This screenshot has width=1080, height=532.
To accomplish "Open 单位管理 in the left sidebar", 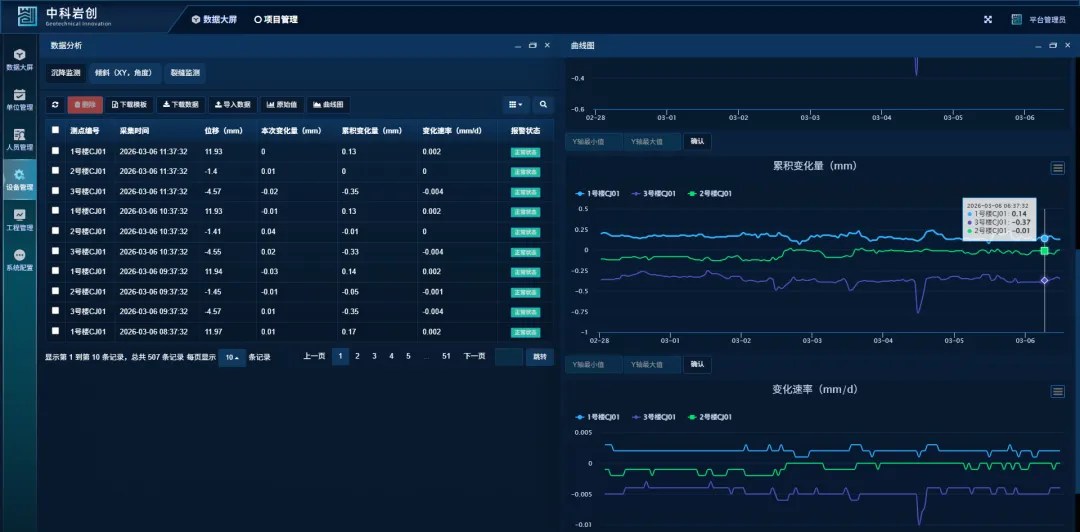I will [x=19, y=99].
